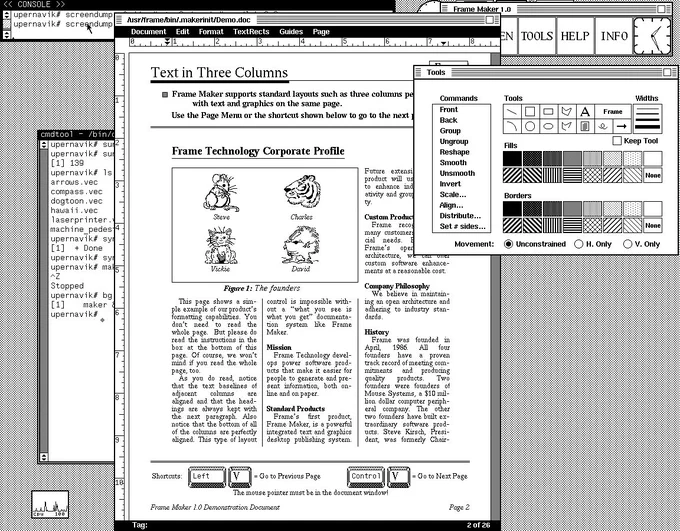
Task: Select the Text Column tool icon
Action: [585, 126]
